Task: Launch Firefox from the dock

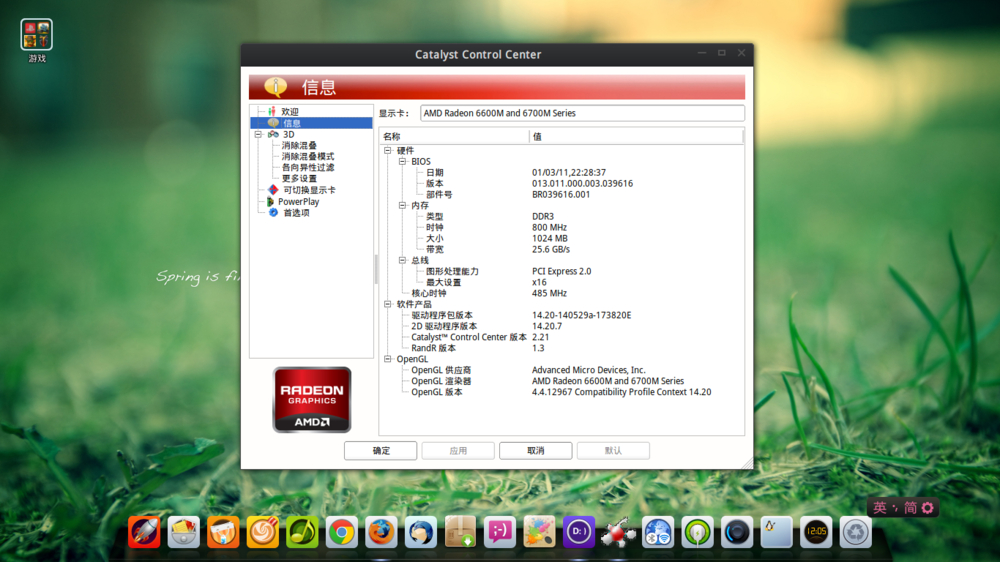Action: [381, 532]
